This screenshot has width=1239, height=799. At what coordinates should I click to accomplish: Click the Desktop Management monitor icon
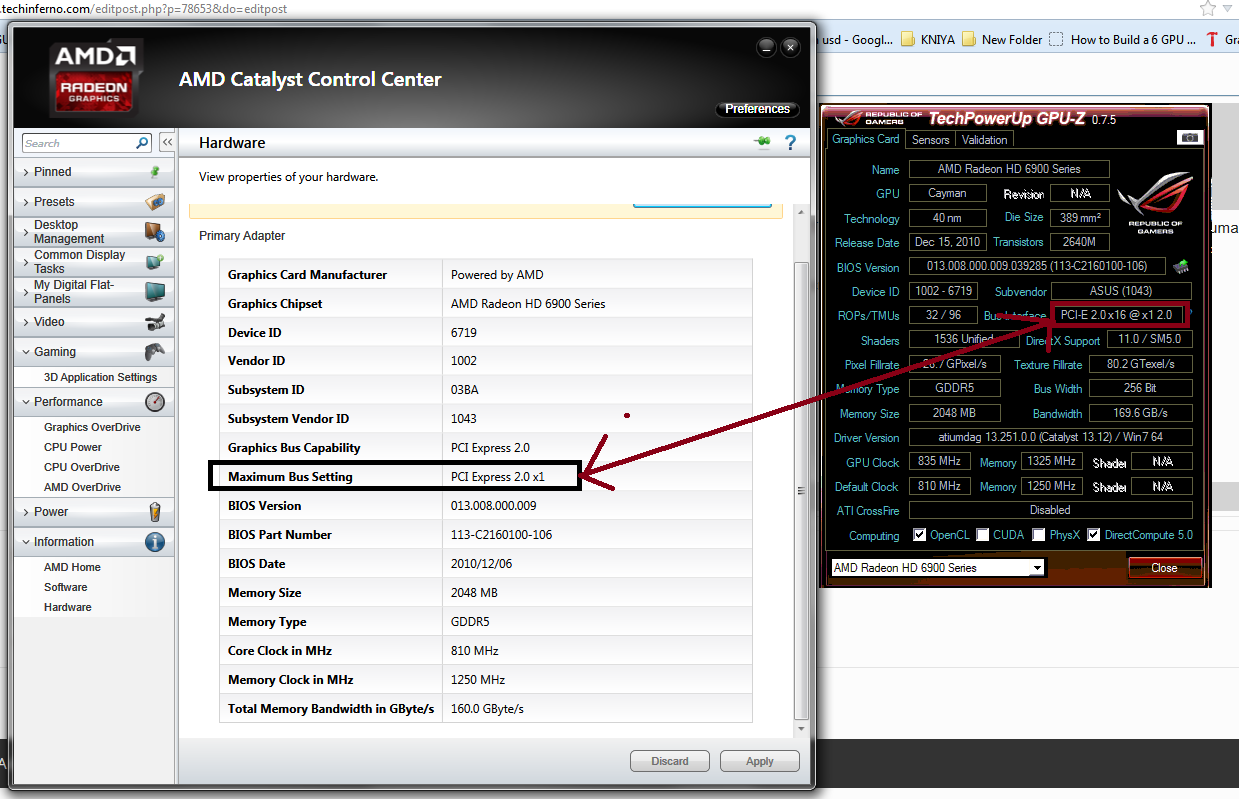[155, 232]
